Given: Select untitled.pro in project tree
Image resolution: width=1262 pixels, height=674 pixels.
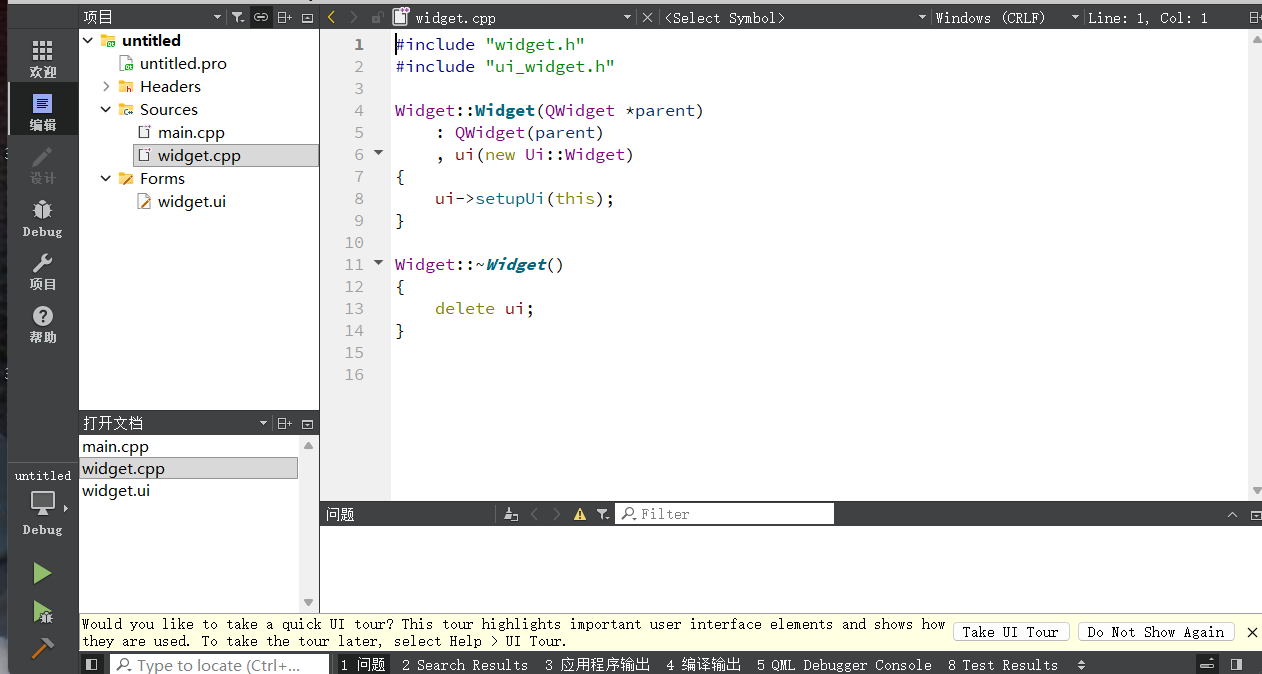Looking at the screenshot, I should coord(183,63).
